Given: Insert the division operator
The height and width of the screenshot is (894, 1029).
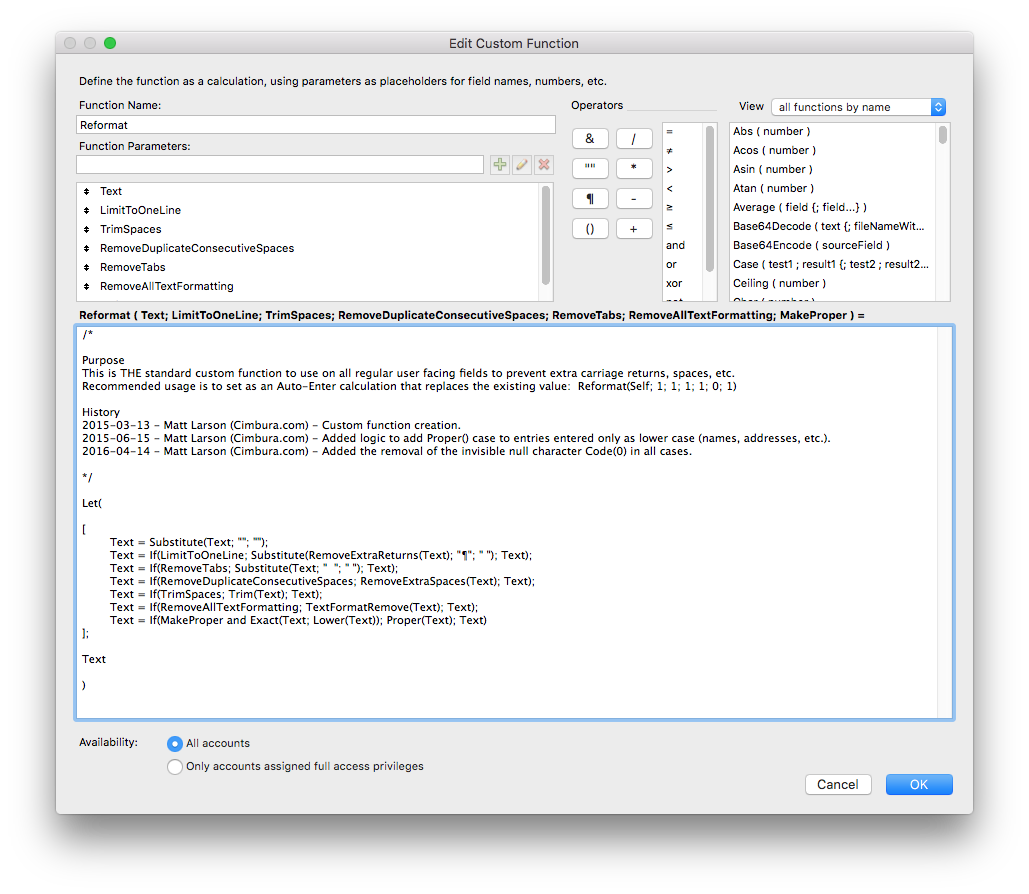Looking at the screenshot, I should pyautogui.click(x=634, y=138).
